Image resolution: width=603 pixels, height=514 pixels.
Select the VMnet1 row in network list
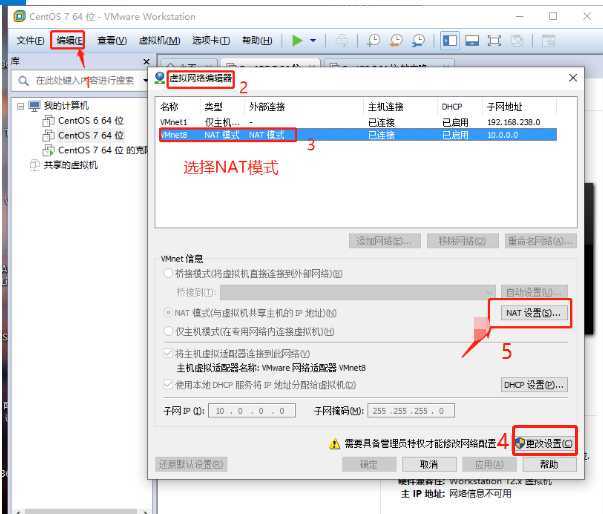coord(358,122)
